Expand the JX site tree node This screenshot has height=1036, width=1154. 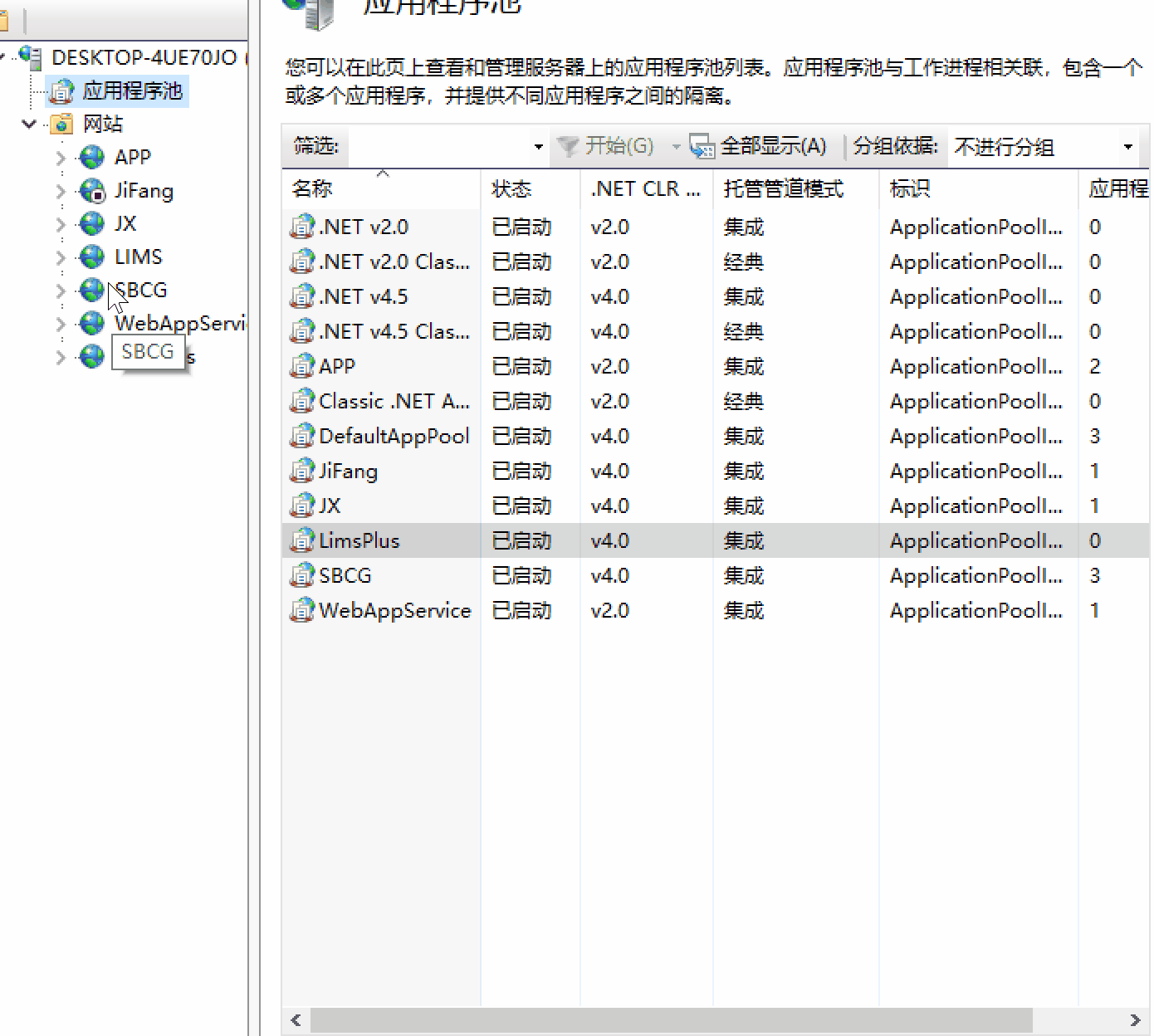61,224
